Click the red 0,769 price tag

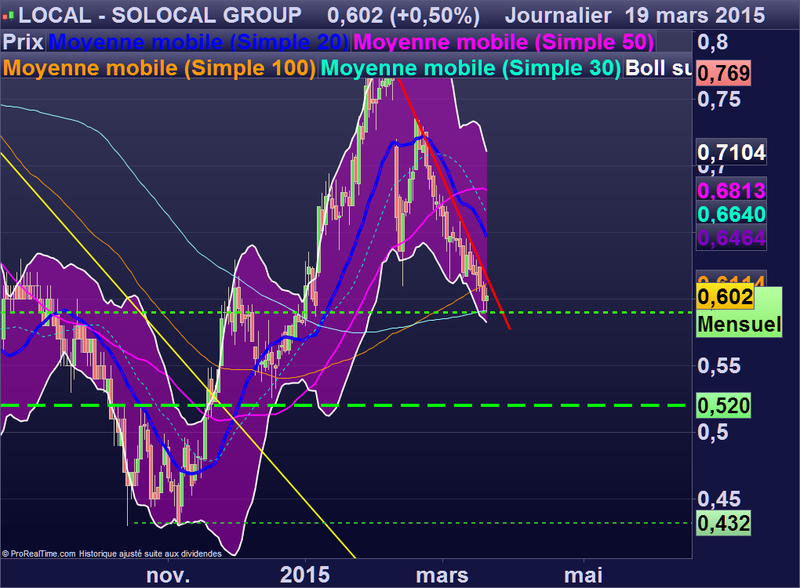coord(723,74)
